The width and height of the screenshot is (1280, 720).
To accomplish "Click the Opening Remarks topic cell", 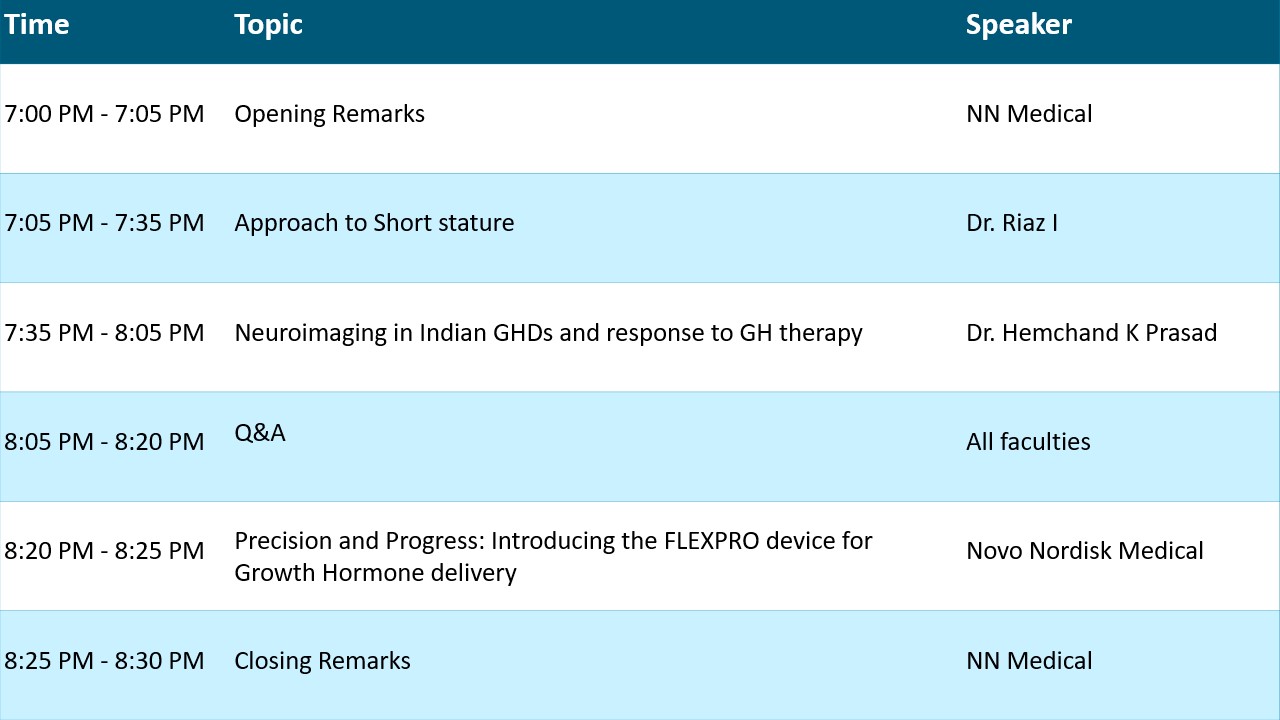I will (x=329, y=114).
